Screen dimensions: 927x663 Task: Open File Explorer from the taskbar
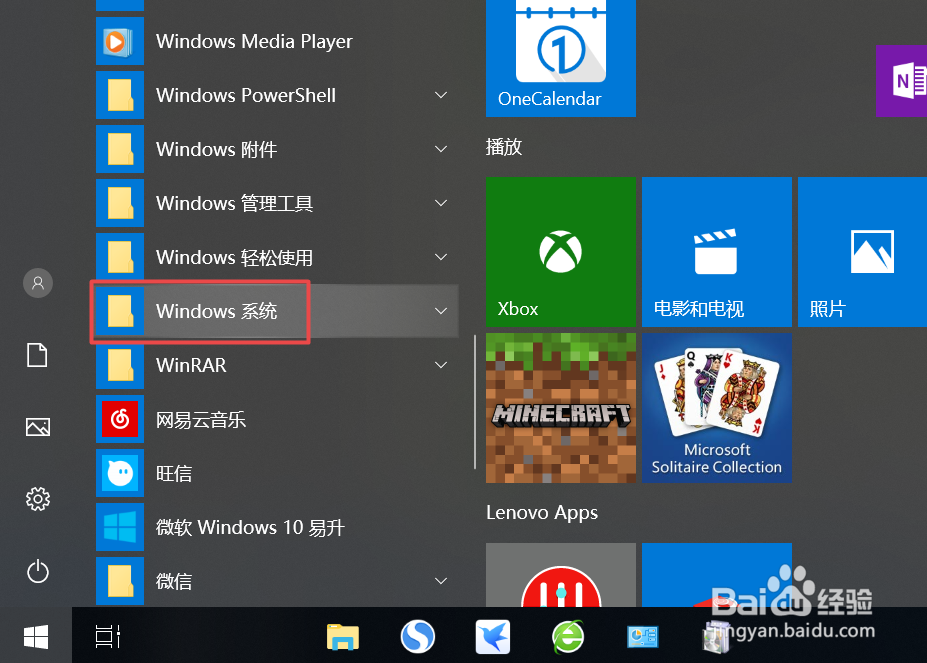[x=343, y=638]
